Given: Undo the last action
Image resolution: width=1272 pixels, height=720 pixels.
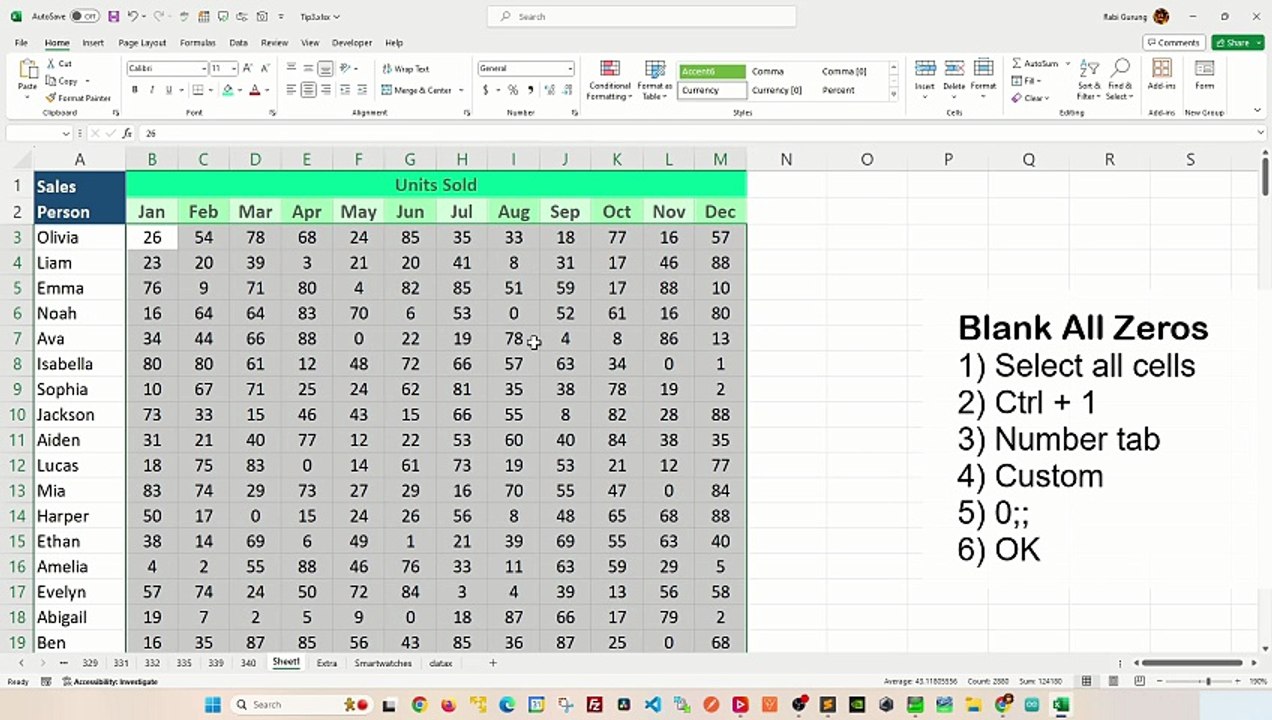Looking at the screenshot, I should pos(132,16).
